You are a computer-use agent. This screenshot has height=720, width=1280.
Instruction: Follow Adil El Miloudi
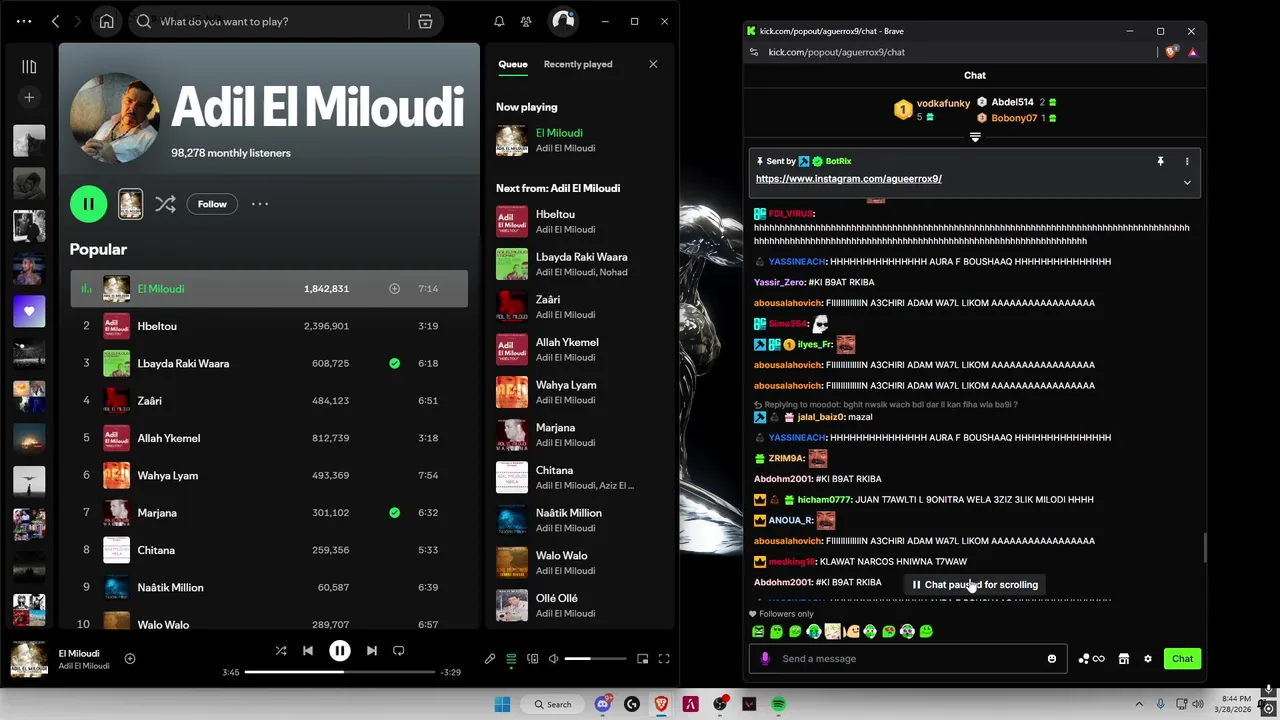click(212, 204)
